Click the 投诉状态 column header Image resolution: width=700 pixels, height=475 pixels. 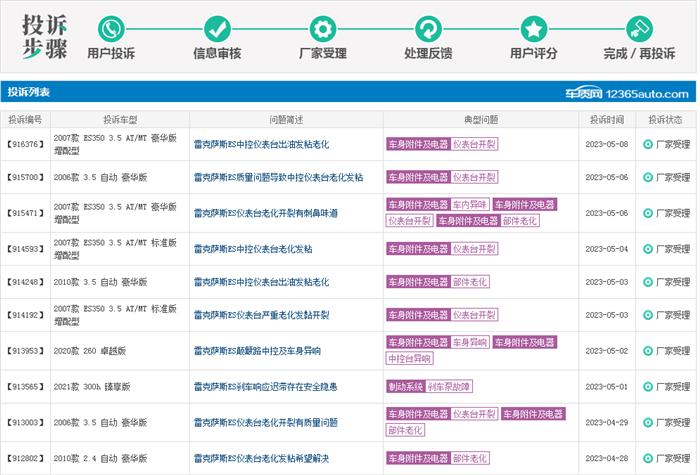(x=665, y=120)
